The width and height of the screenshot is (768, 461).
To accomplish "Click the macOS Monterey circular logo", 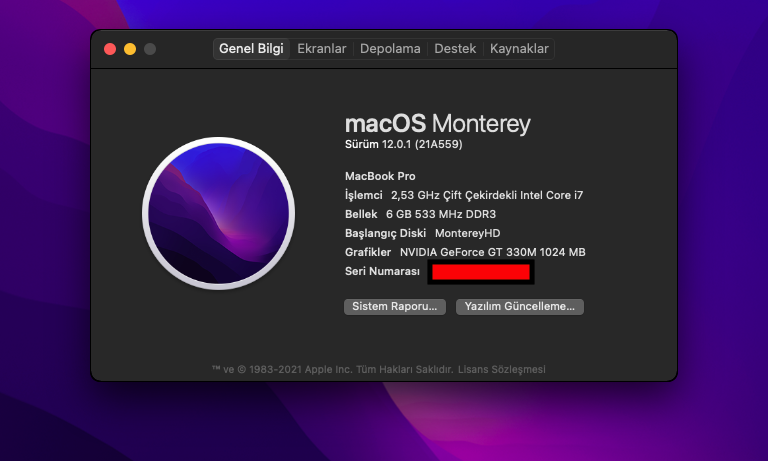I will 218,213.
